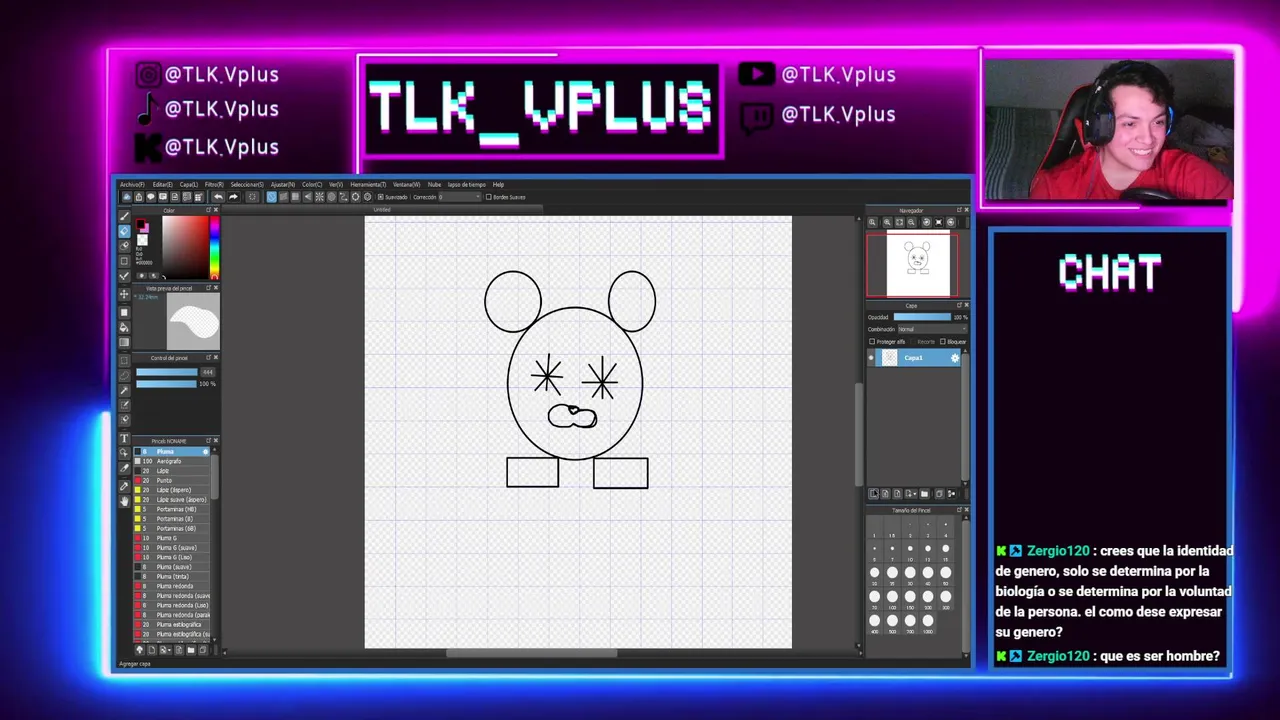Click the Undo arrow in top toolbar
Image resolution: width=1280 pixels, height=720 pixels.
pyautogui.click(x=218, y=197)
